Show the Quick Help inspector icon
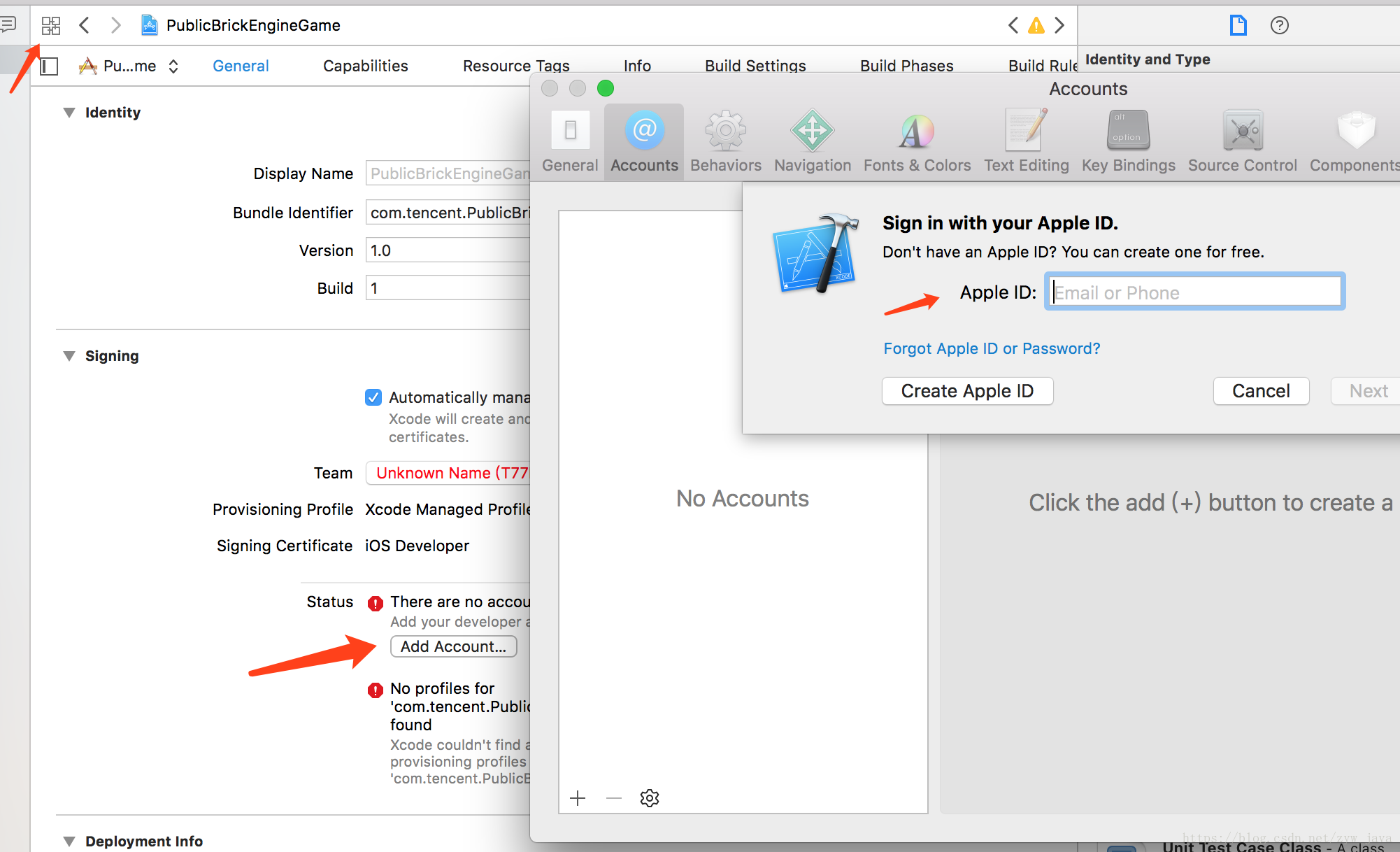This screenshot has width=1400, height=852. pyautogui.click(x=1279, y=26)
